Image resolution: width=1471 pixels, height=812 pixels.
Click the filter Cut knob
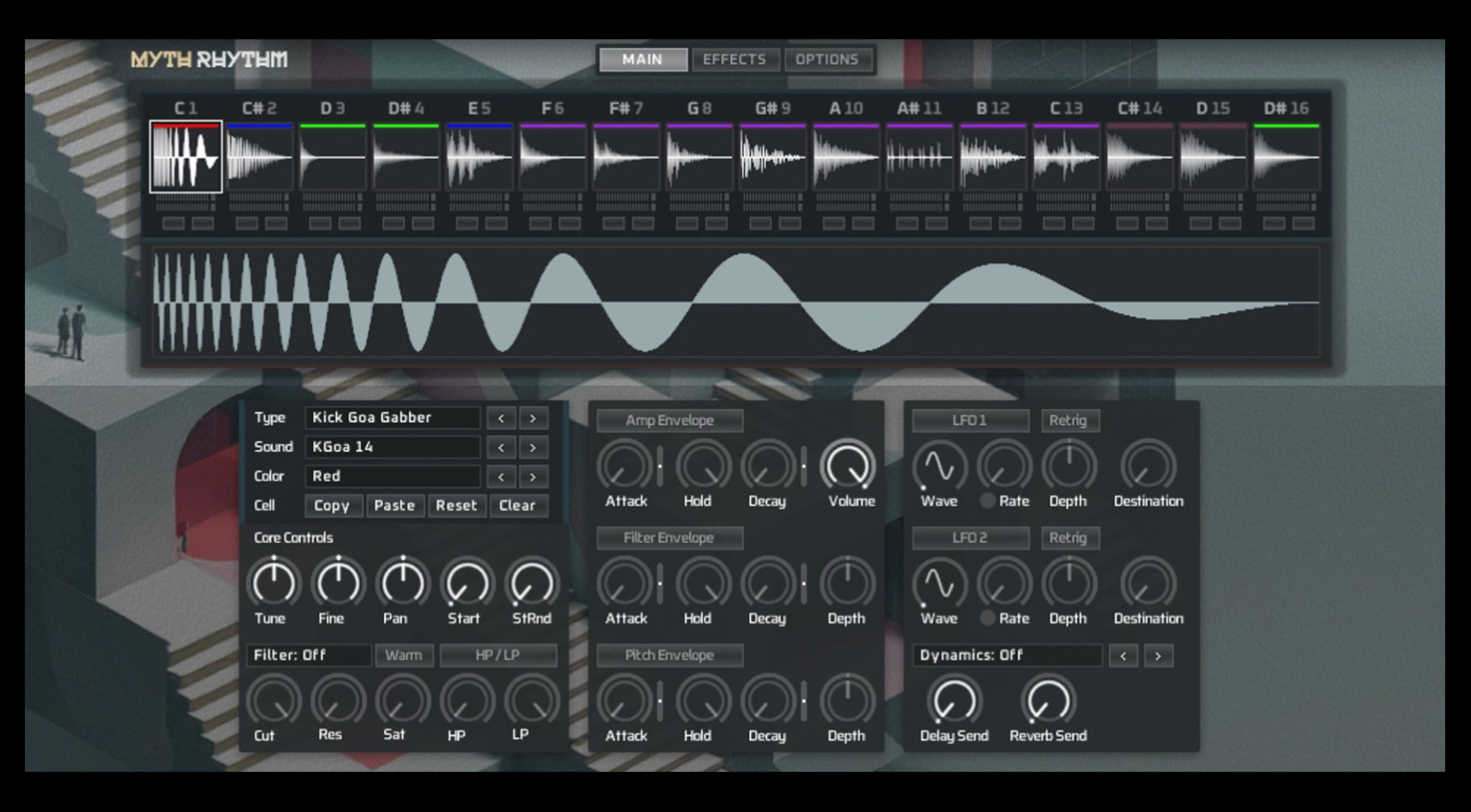pos(274,702)
